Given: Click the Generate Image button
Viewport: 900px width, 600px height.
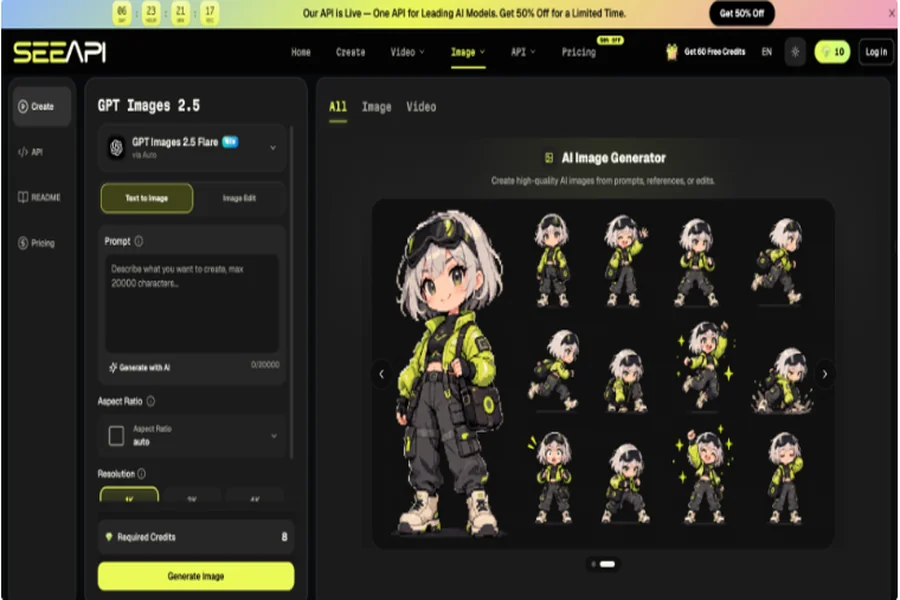Looking at the screenshot, I should pyautogui.click(x=196, y=576).
